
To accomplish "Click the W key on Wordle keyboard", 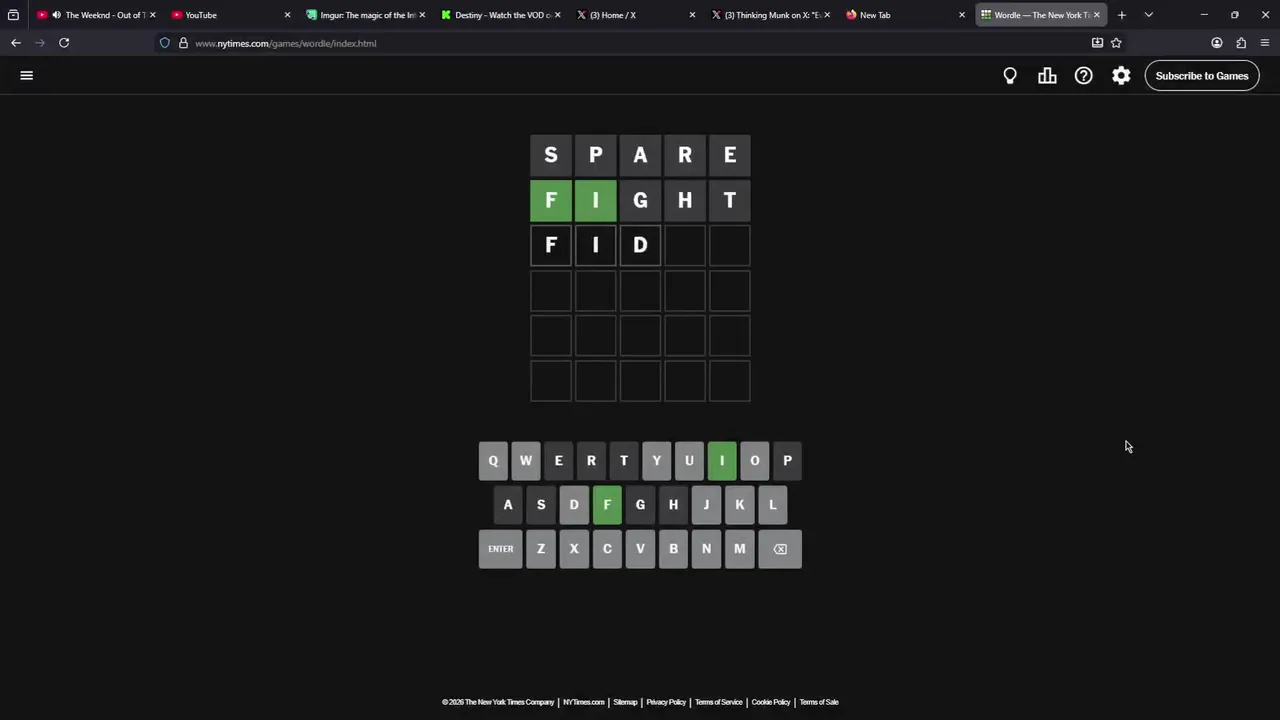I will [x=526, y=461].
